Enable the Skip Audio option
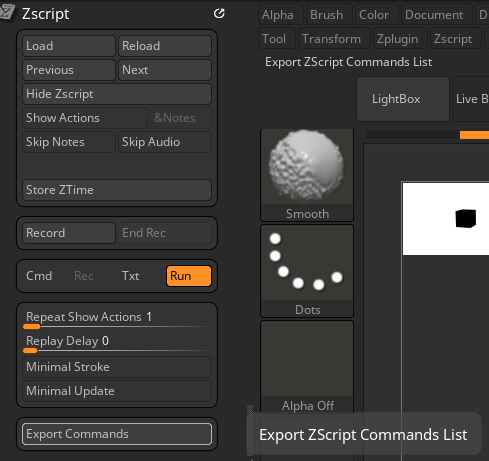489x461 pixels. point(165,142)
